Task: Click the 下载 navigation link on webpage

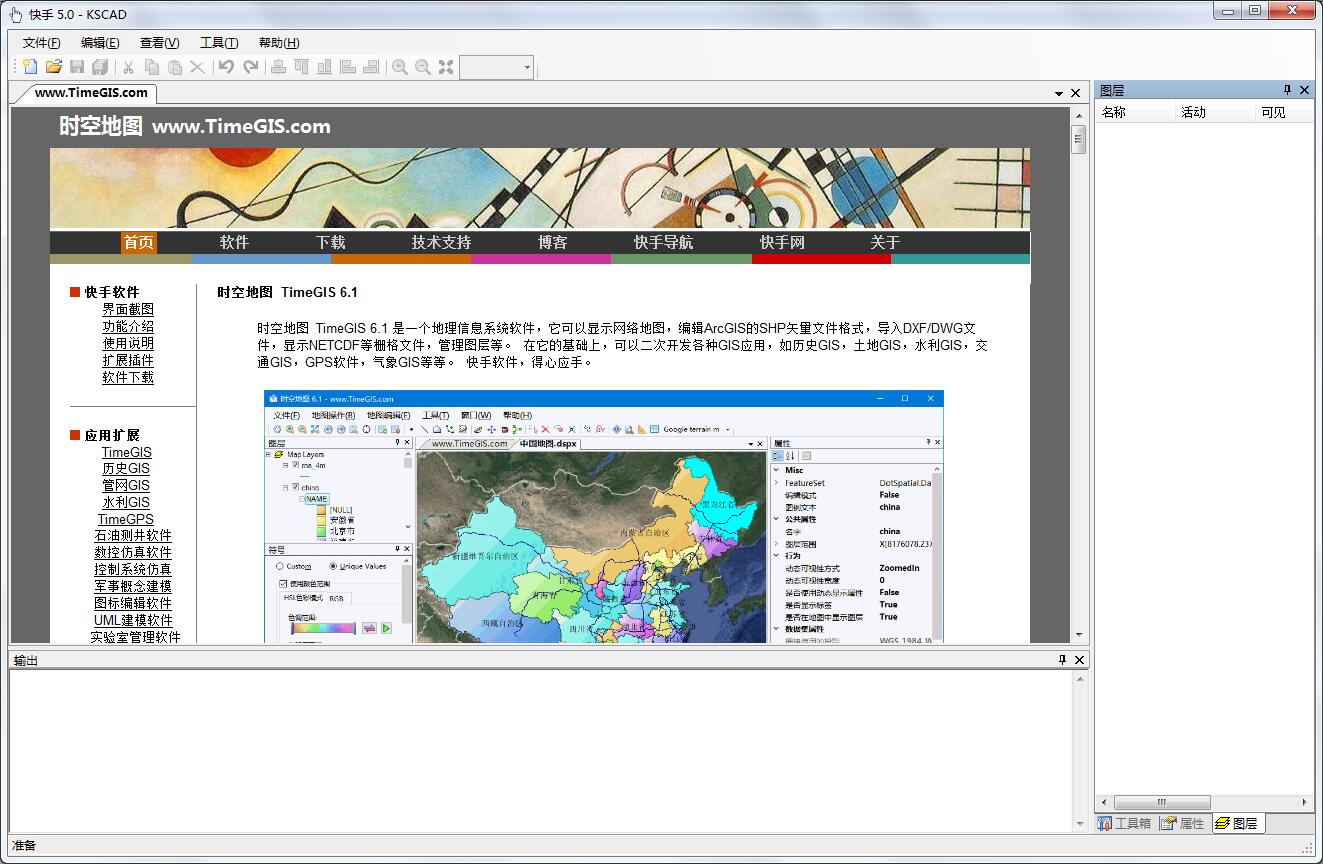Action: click(x=330, y=242)
